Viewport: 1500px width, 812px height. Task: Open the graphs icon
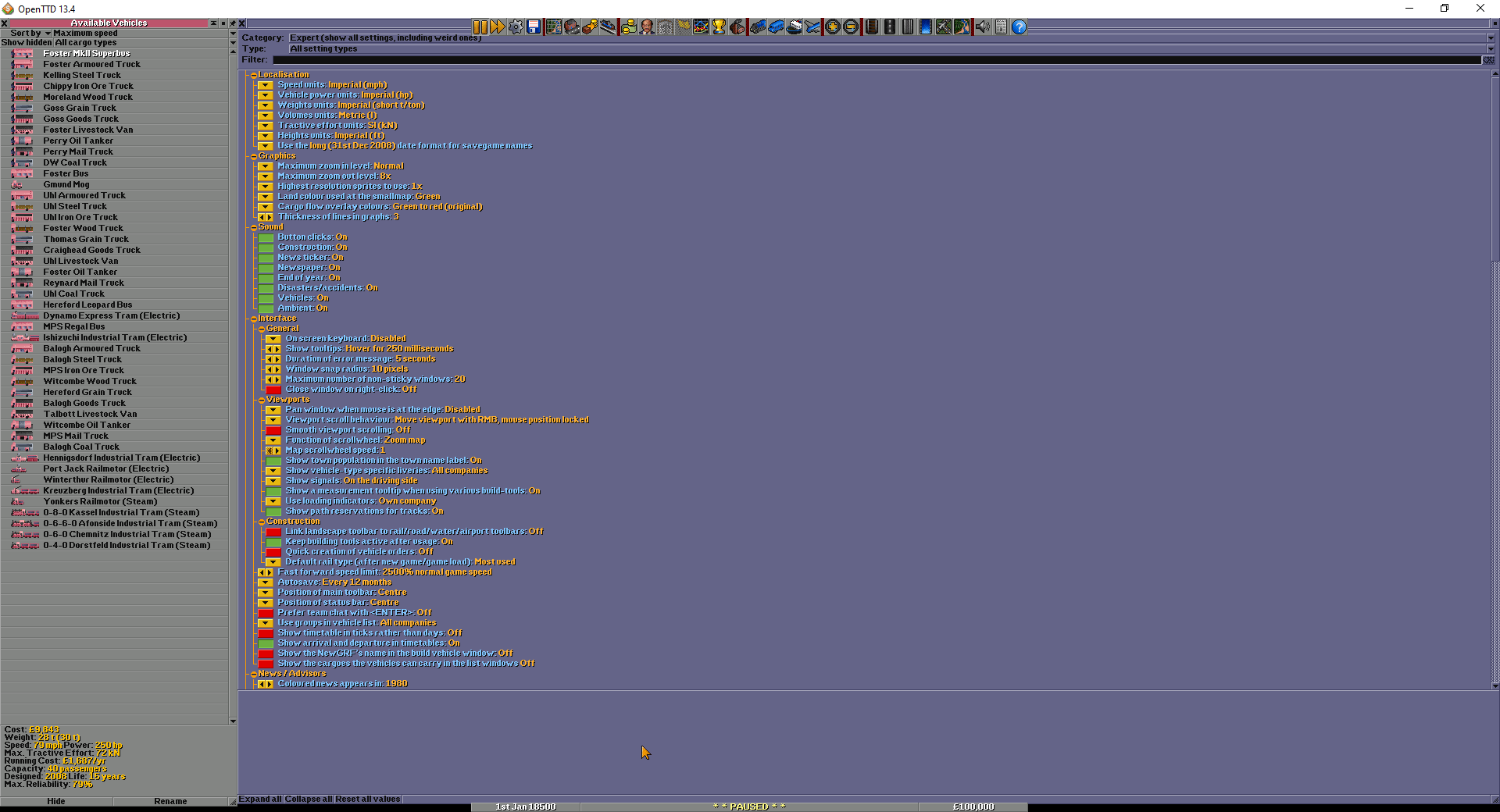701,27
